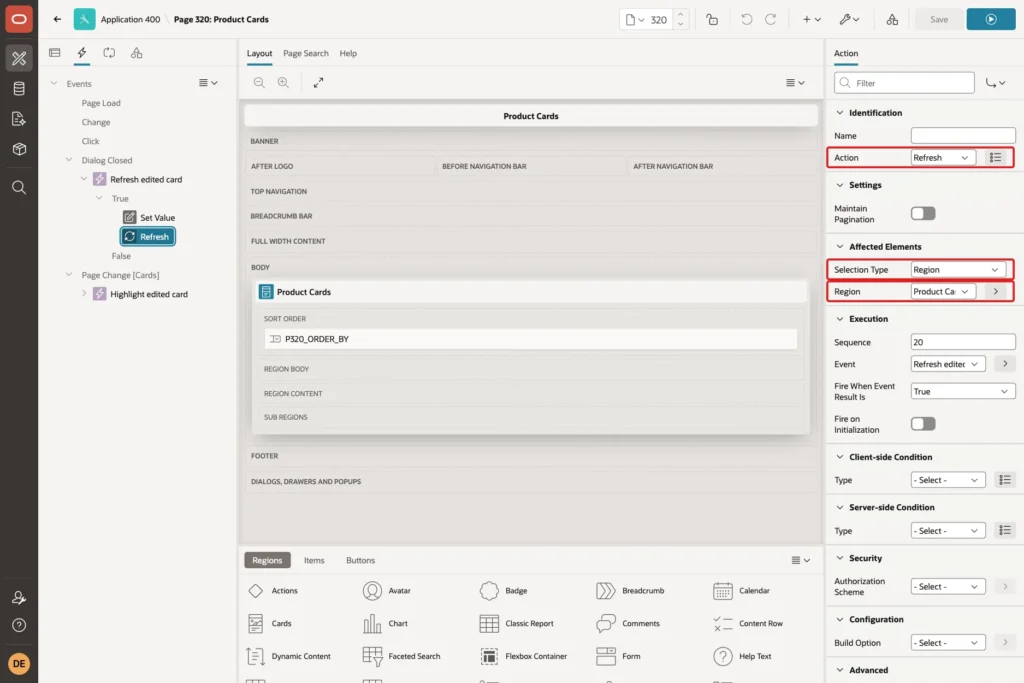Zoom in the layout view
This screenshot has height=683, width=1024.
pos(283,82)
